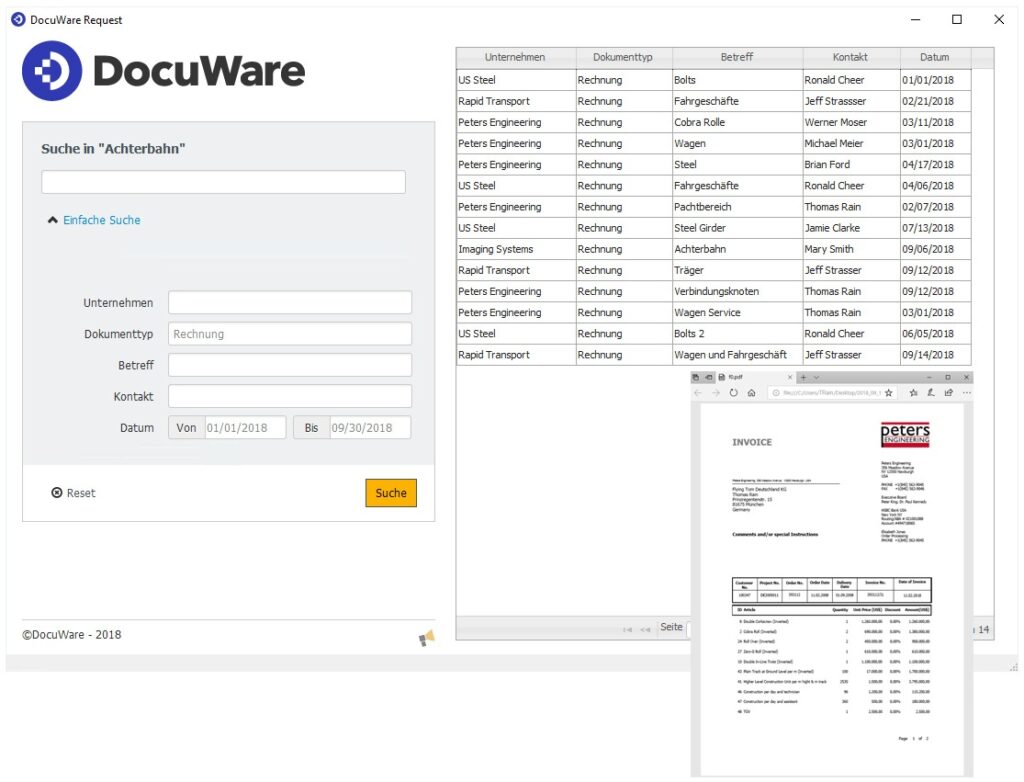Screen dimensions: 1024x782
Task: Open the home page in PDF browser
Action: pos(752,393)
